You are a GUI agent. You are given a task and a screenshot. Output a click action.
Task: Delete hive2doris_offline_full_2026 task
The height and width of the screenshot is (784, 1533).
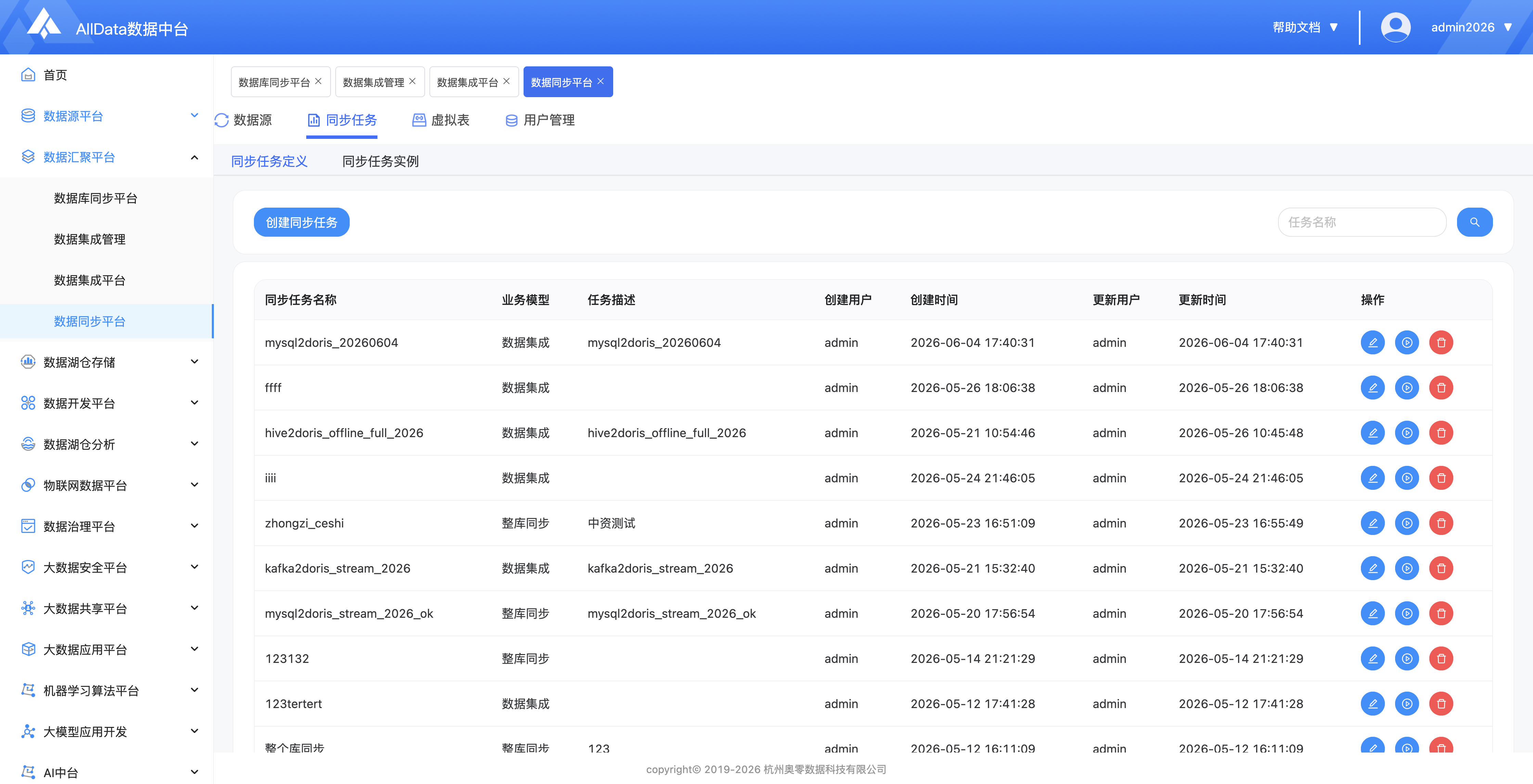pyautogui.click(x=1441, y=433)
